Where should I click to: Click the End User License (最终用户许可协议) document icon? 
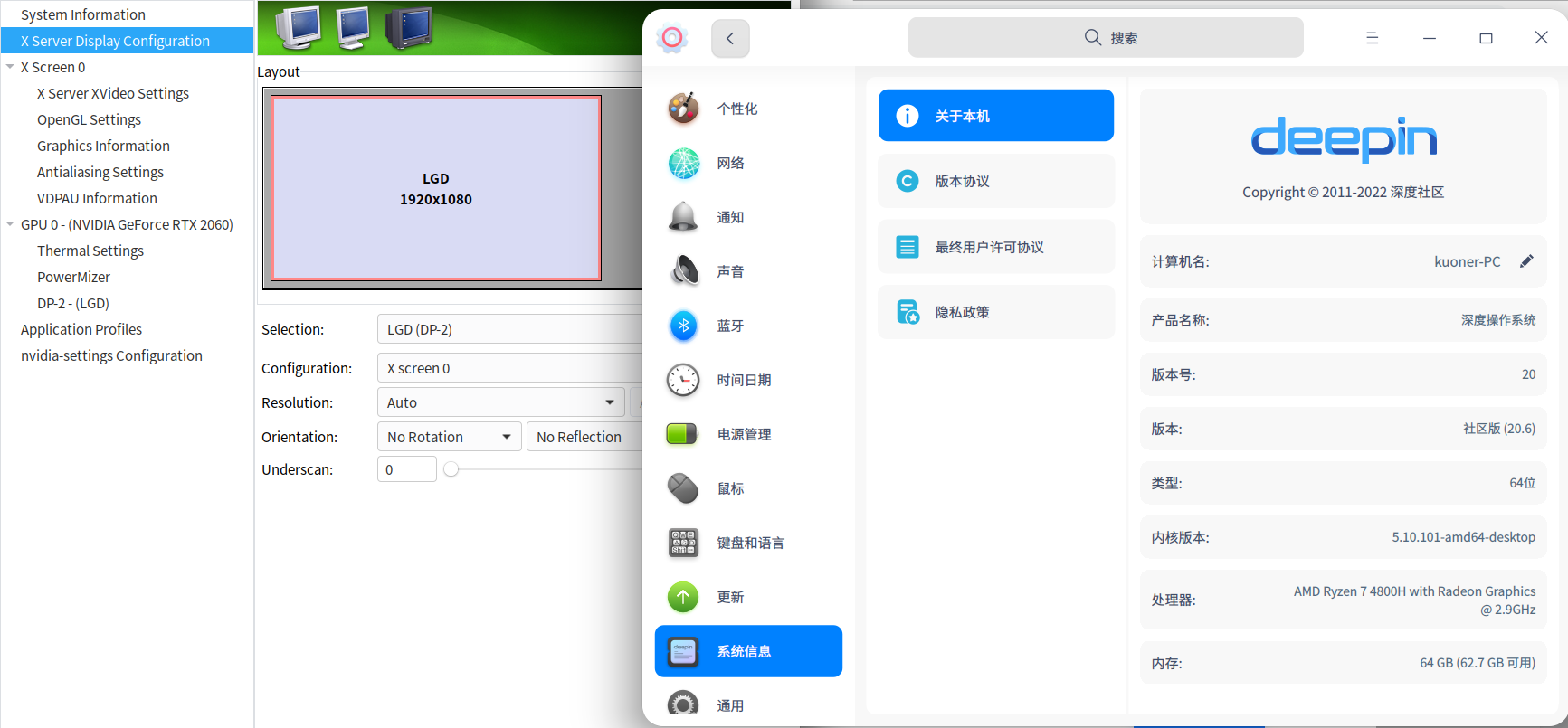point(908,247)
